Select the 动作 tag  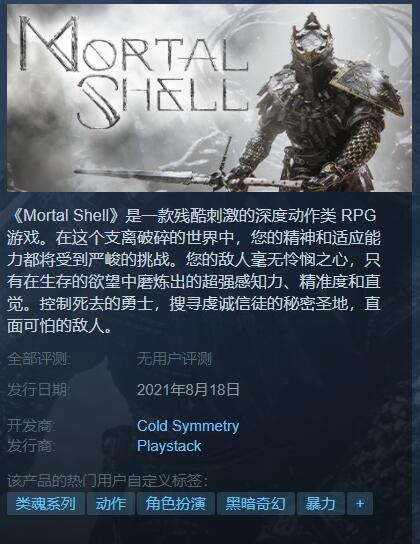pyautogui.click(x=111, y=503)
